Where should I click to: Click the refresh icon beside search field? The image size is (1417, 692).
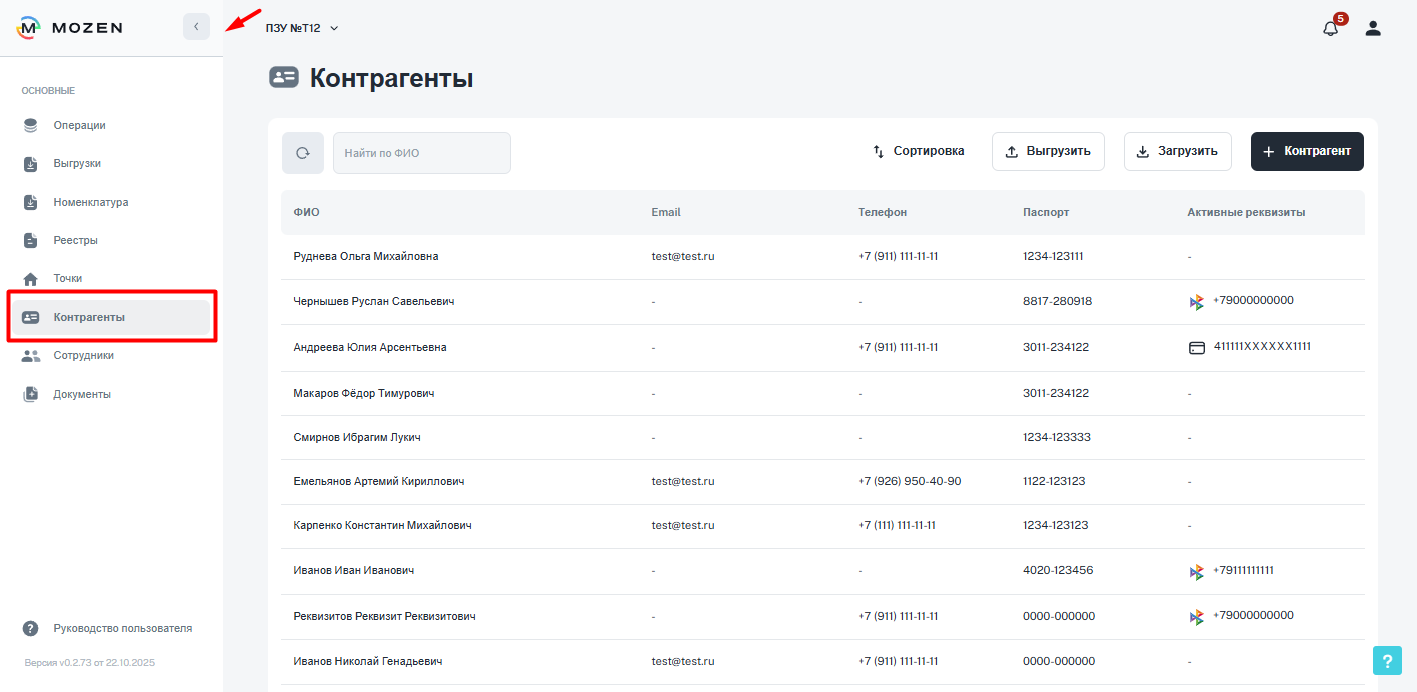tap(303, 153)
